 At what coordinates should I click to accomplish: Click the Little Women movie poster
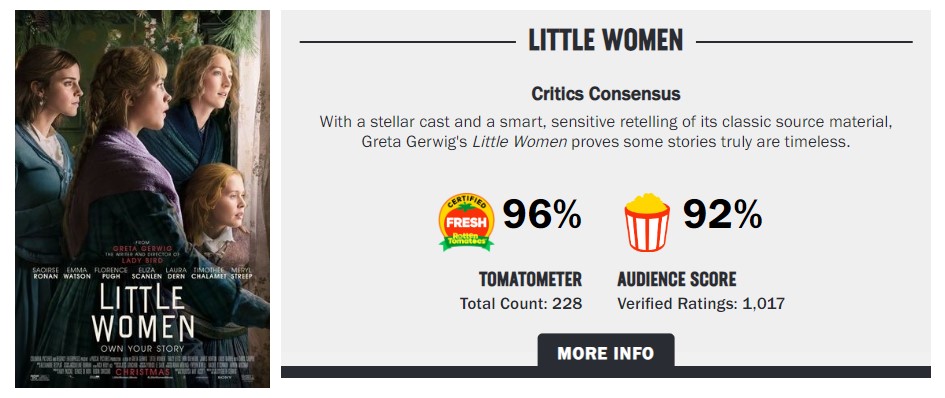pyautogui.click(x=142, y=199)
